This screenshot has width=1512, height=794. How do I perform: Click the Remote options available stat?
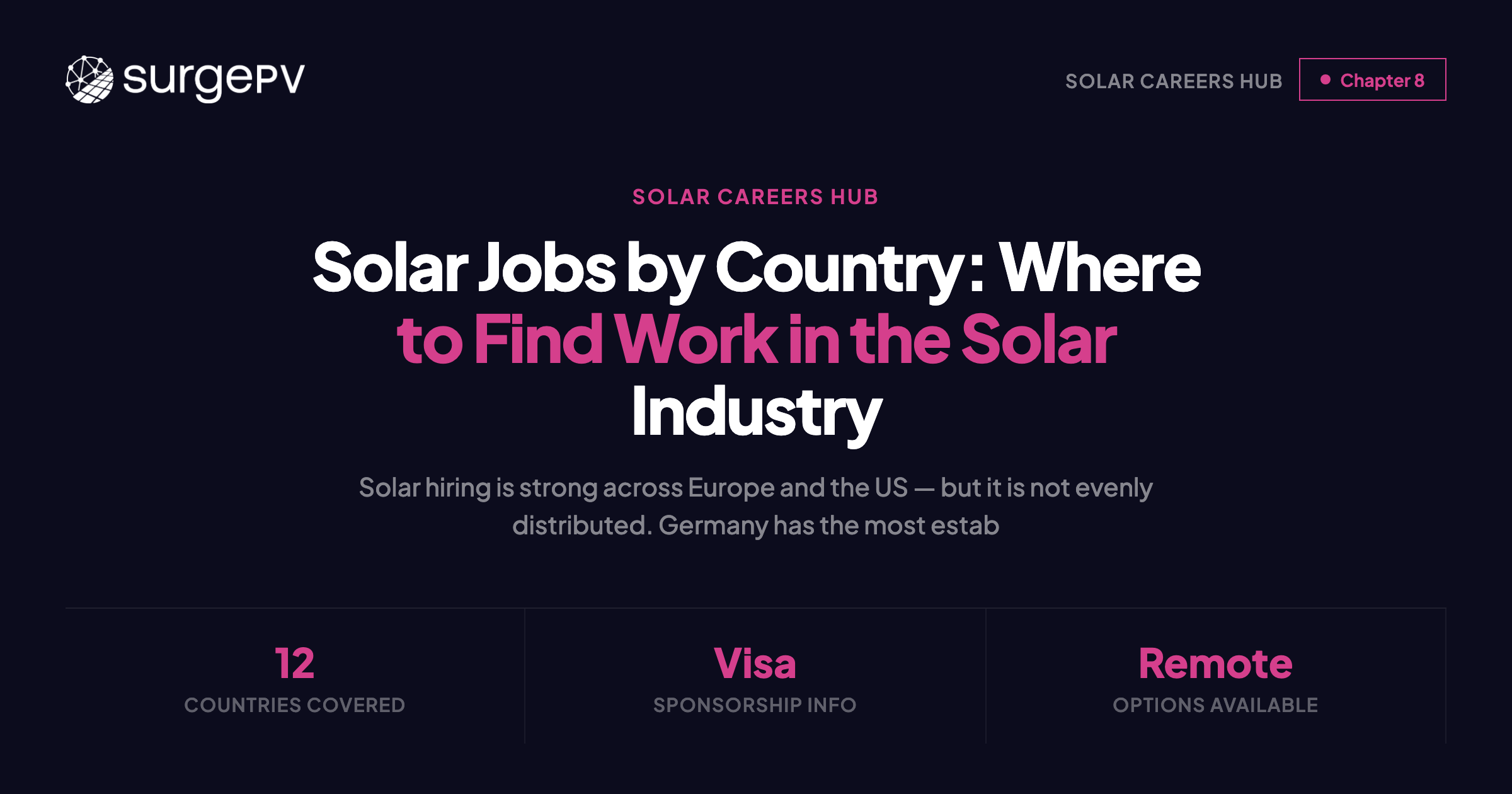pyautogui.click(x=1216, y=662)
